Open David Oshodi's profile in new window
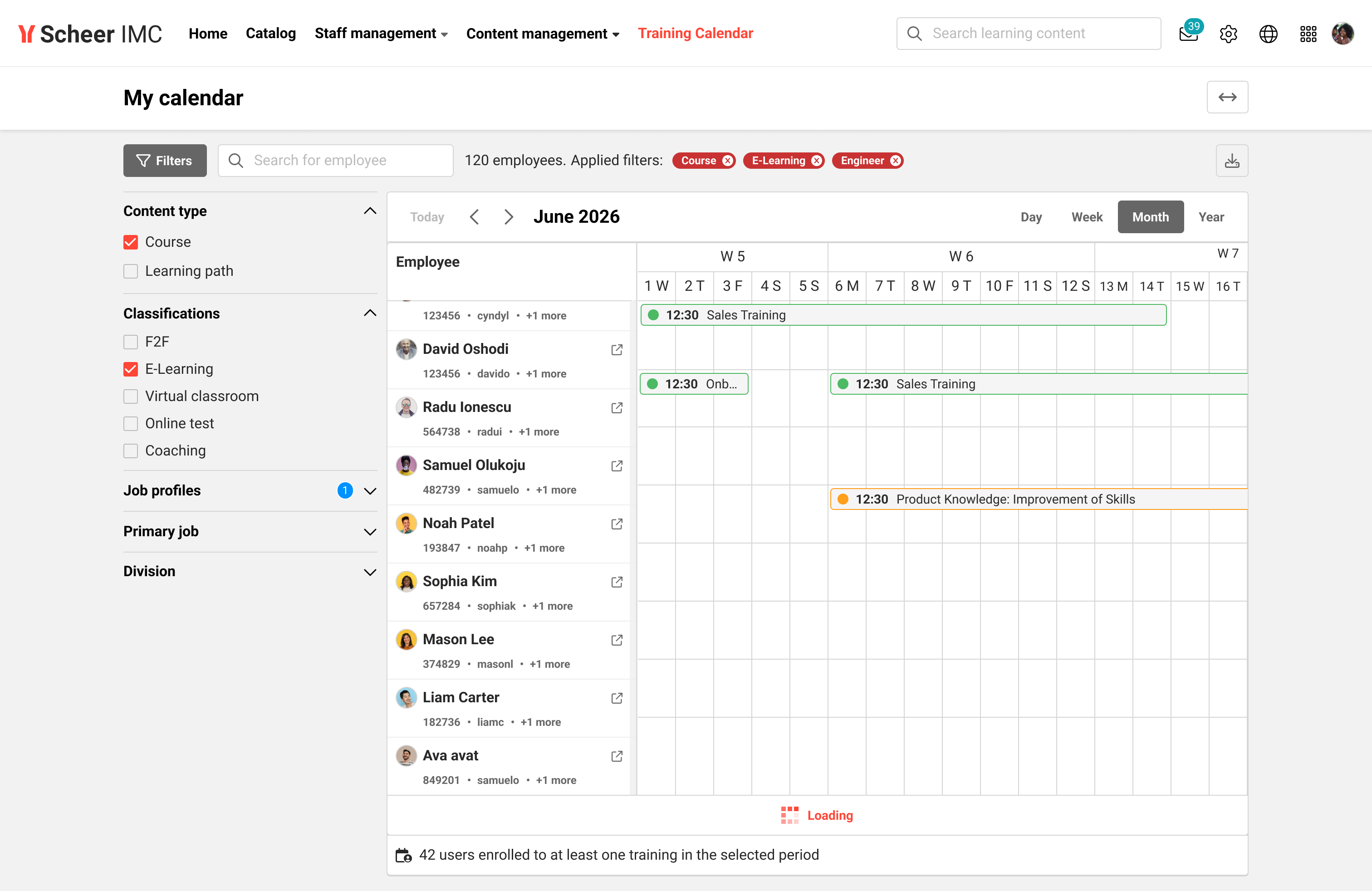1372x891 pixels. (x=617, y=350)
